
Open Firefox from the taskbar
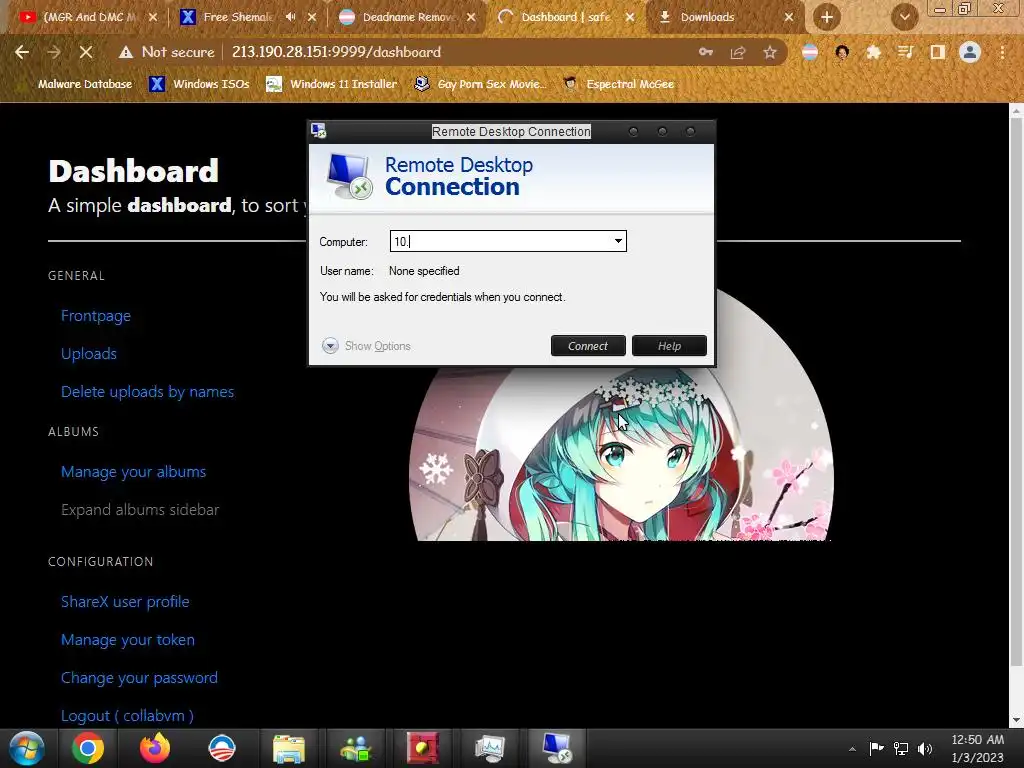pyautogui.click(x=155, y=748)
